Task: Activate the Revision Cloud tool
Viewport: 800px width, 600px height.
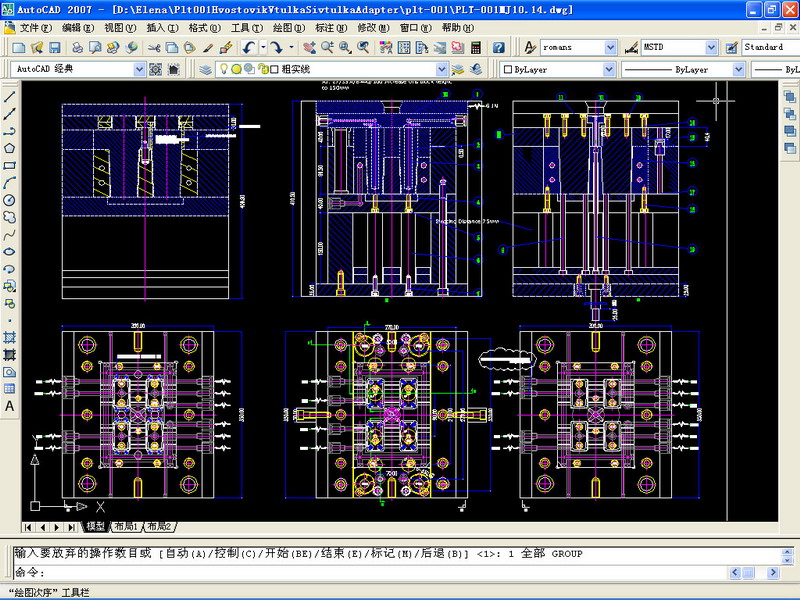Action: point(10,217)
